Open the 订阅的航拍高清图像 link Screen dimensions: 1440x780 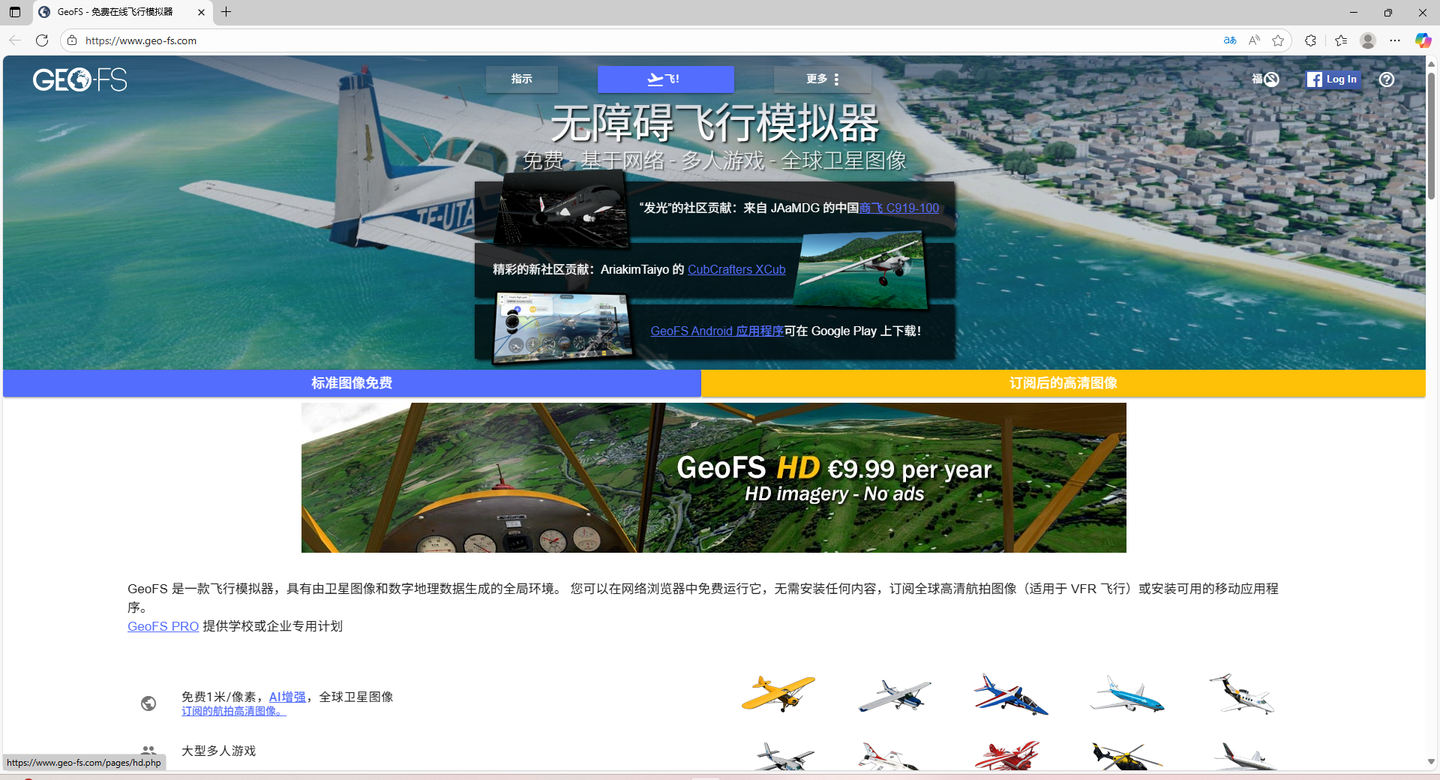(234, 712)
